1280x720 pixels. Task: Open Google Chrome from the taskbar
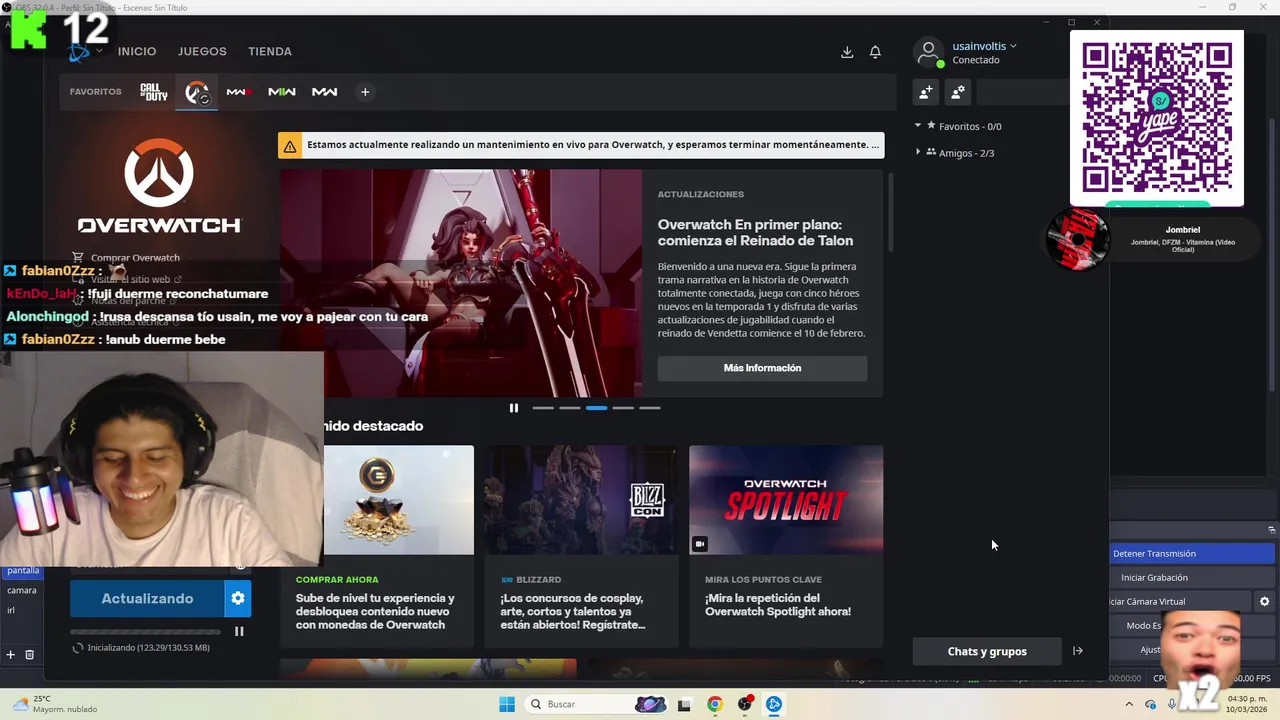point(714,704)
